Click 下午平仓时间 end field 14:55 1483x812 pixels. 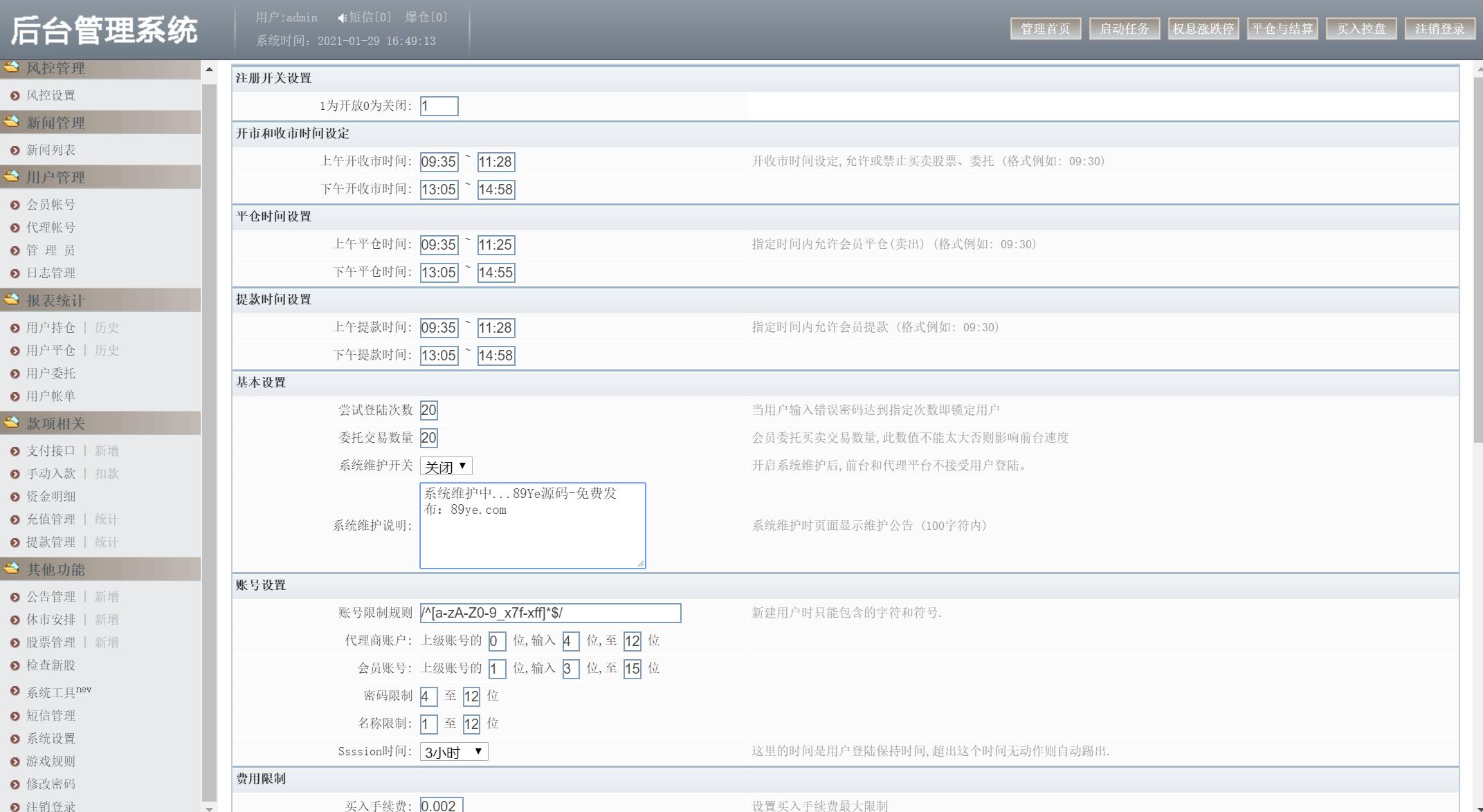[496, 273]
